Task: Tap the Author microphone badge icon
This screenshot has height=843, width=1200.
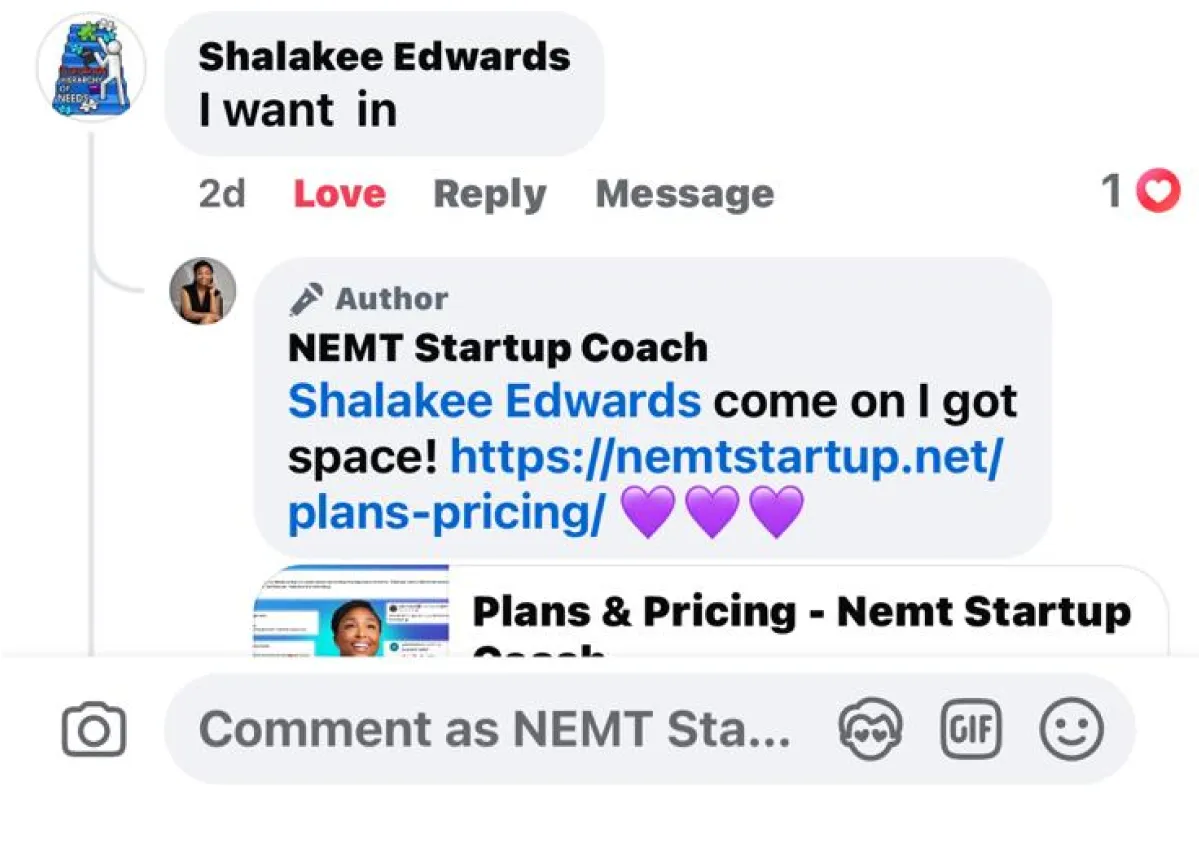Action: pos(306,298)
